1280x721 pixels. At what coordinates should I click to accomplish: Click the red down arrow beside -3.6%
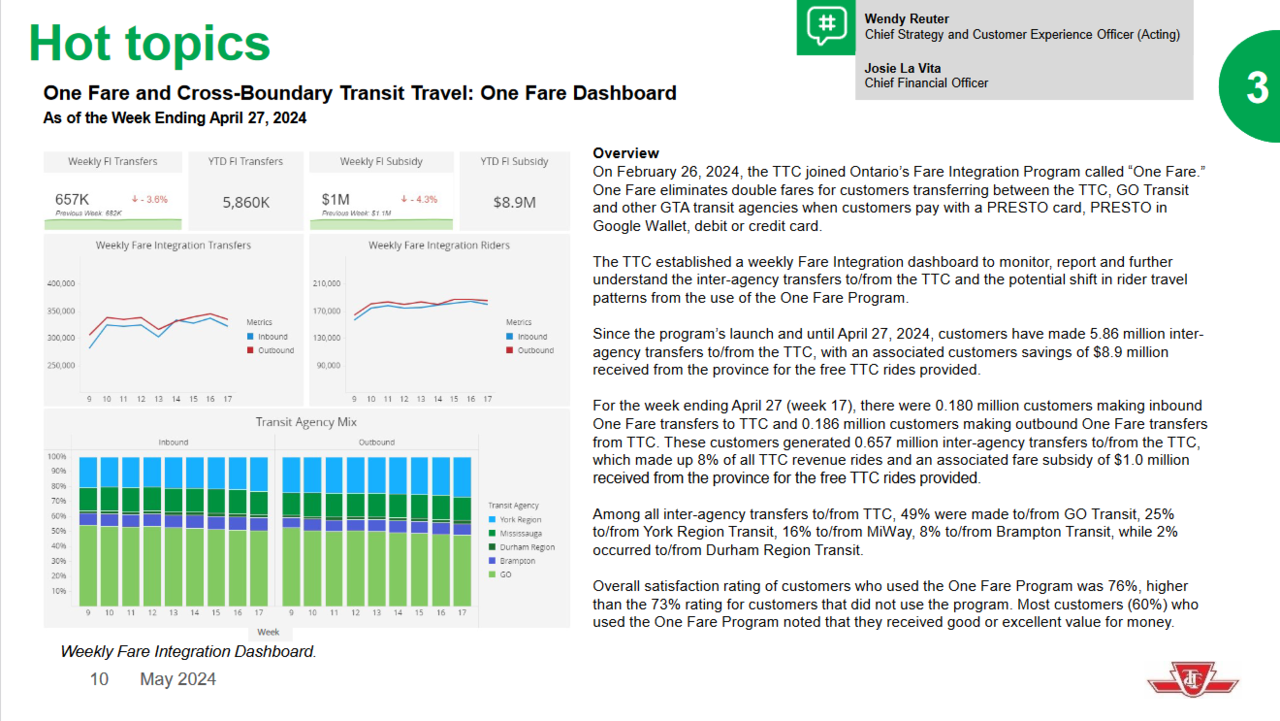[135, 199]
